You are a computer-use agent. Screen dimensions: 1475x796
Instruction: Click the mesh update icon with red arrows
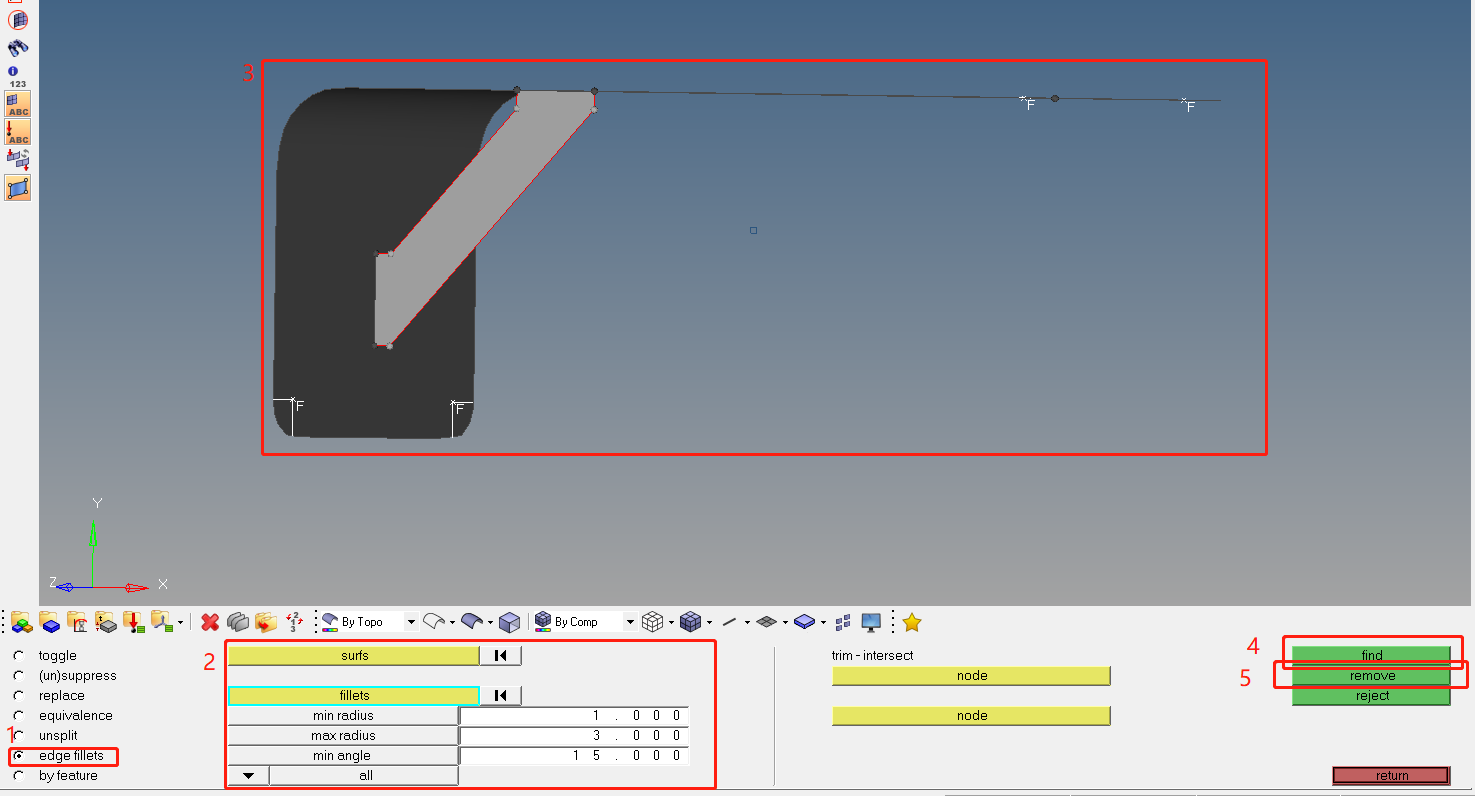18,159
